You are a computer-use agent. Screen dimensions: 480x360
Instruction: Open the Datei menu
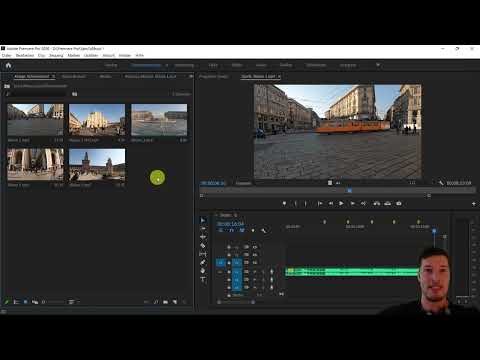click(6, 55)
